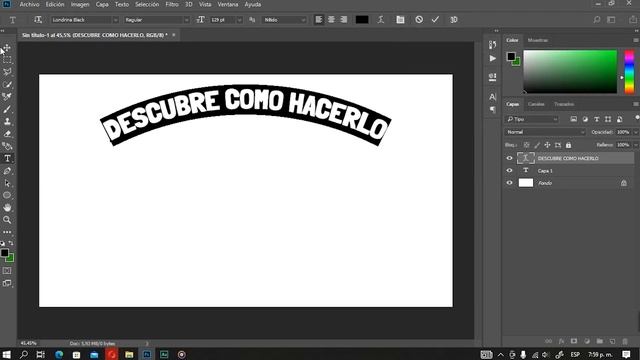Select the Hand tool
The width and height of the screenshot is (640, 360).
tap(7, 208)
